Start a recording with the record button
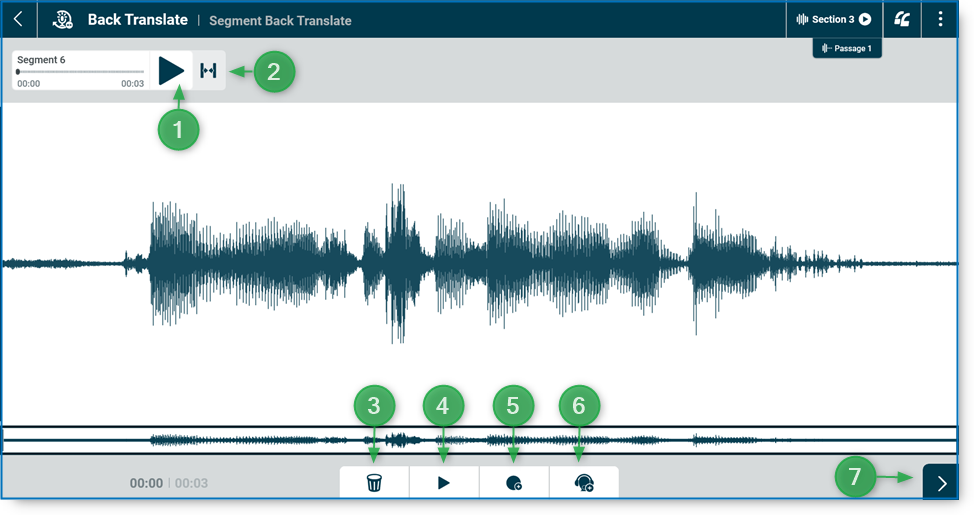Viewport: 974px width, 515px height. [x=514, y=483]
